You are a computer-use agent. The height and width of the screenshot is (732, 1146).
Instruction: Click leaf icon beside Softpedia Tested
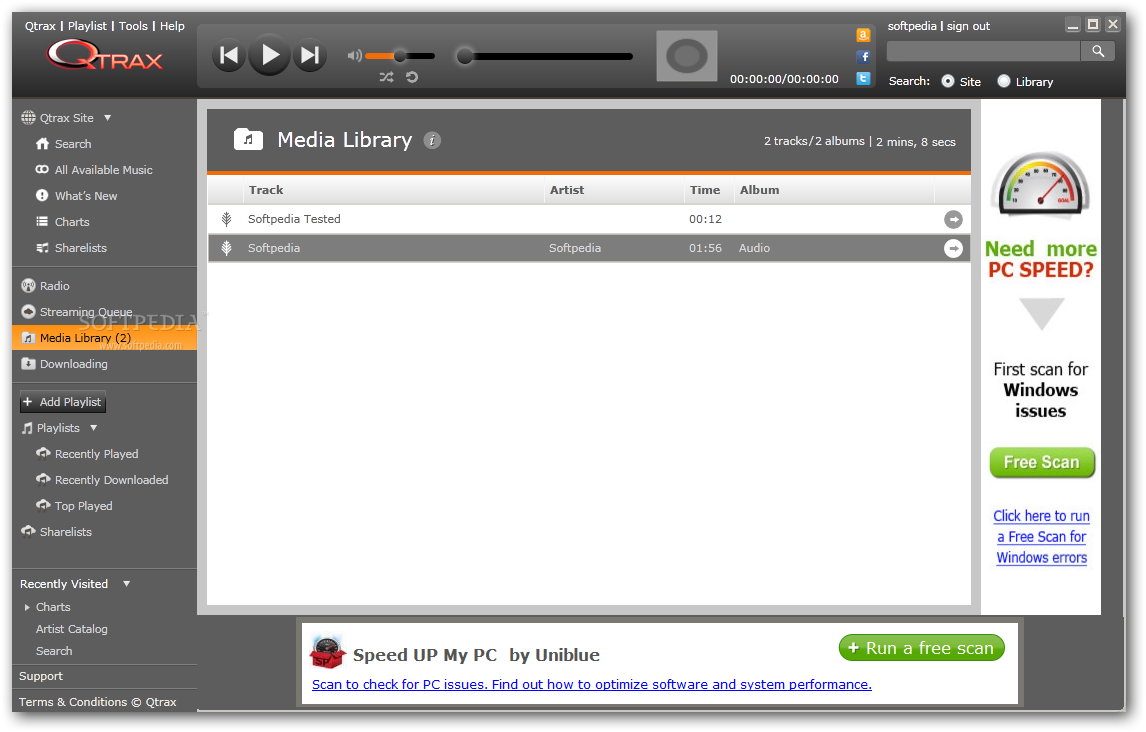(x=227, y=219)
